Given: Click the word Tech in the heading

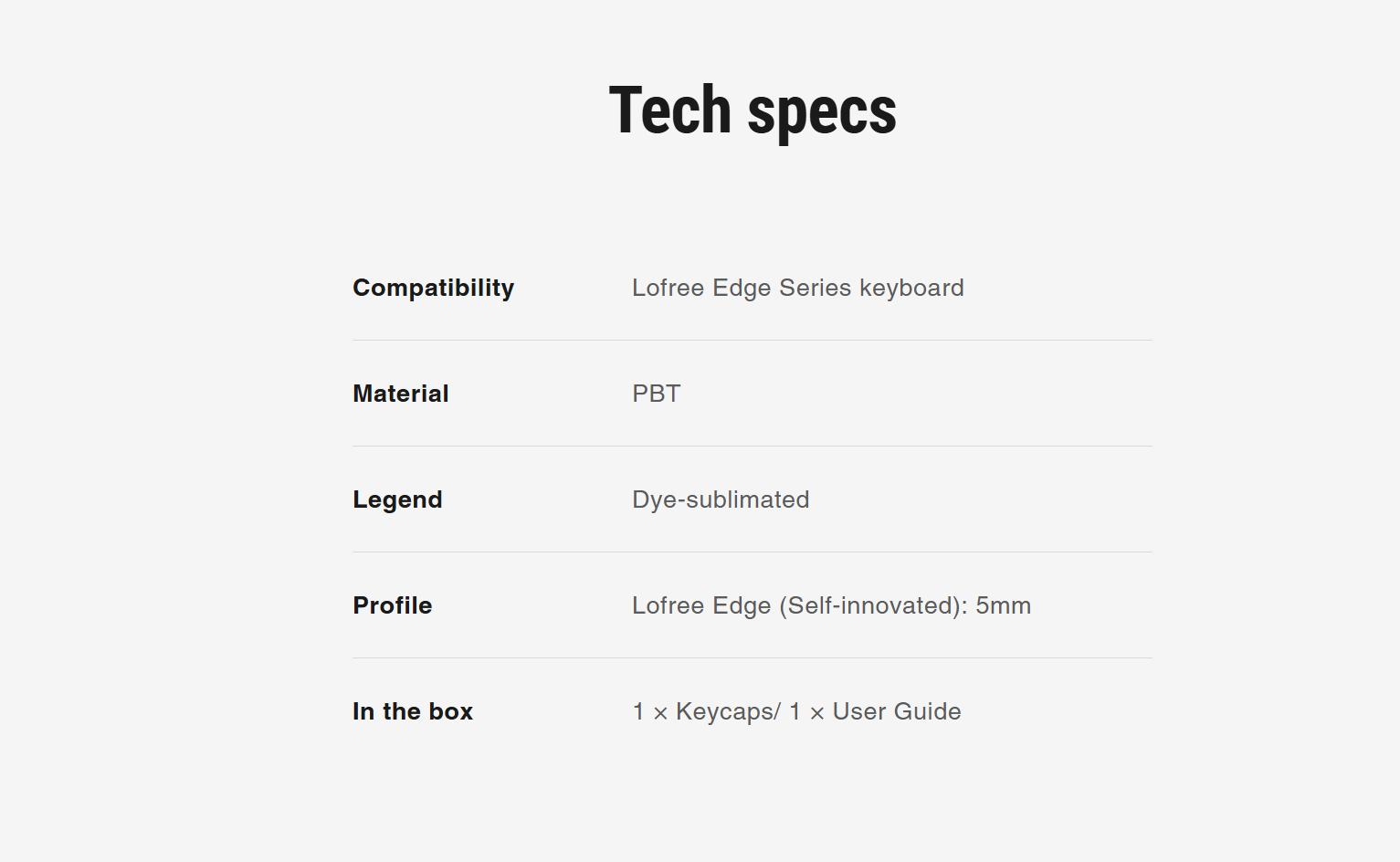Looking at the screenshot, I should (x=669, y=110).
